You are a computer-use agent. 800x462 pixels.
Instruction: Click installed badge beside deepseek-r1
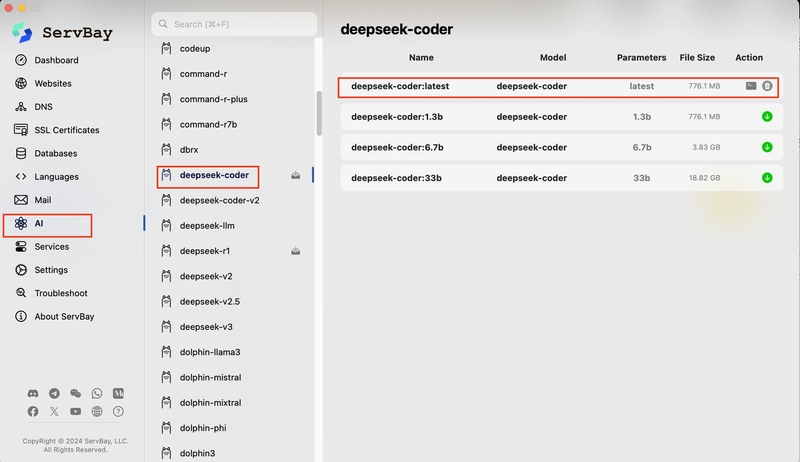pos(295,251)
